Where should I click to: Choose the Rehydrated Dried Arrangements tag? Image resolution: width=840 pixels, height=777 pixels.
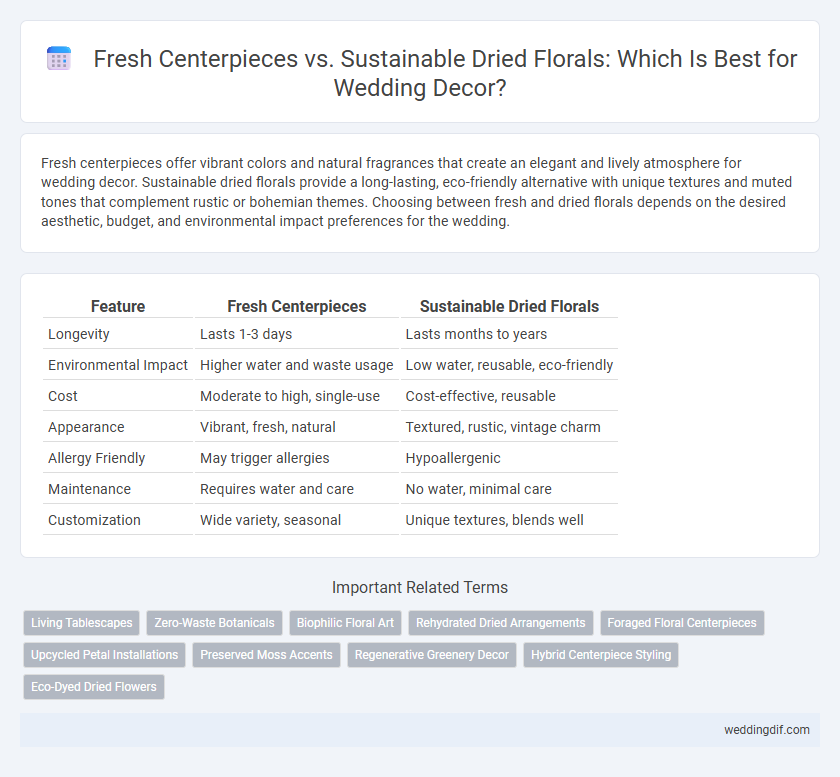[500, 623]
